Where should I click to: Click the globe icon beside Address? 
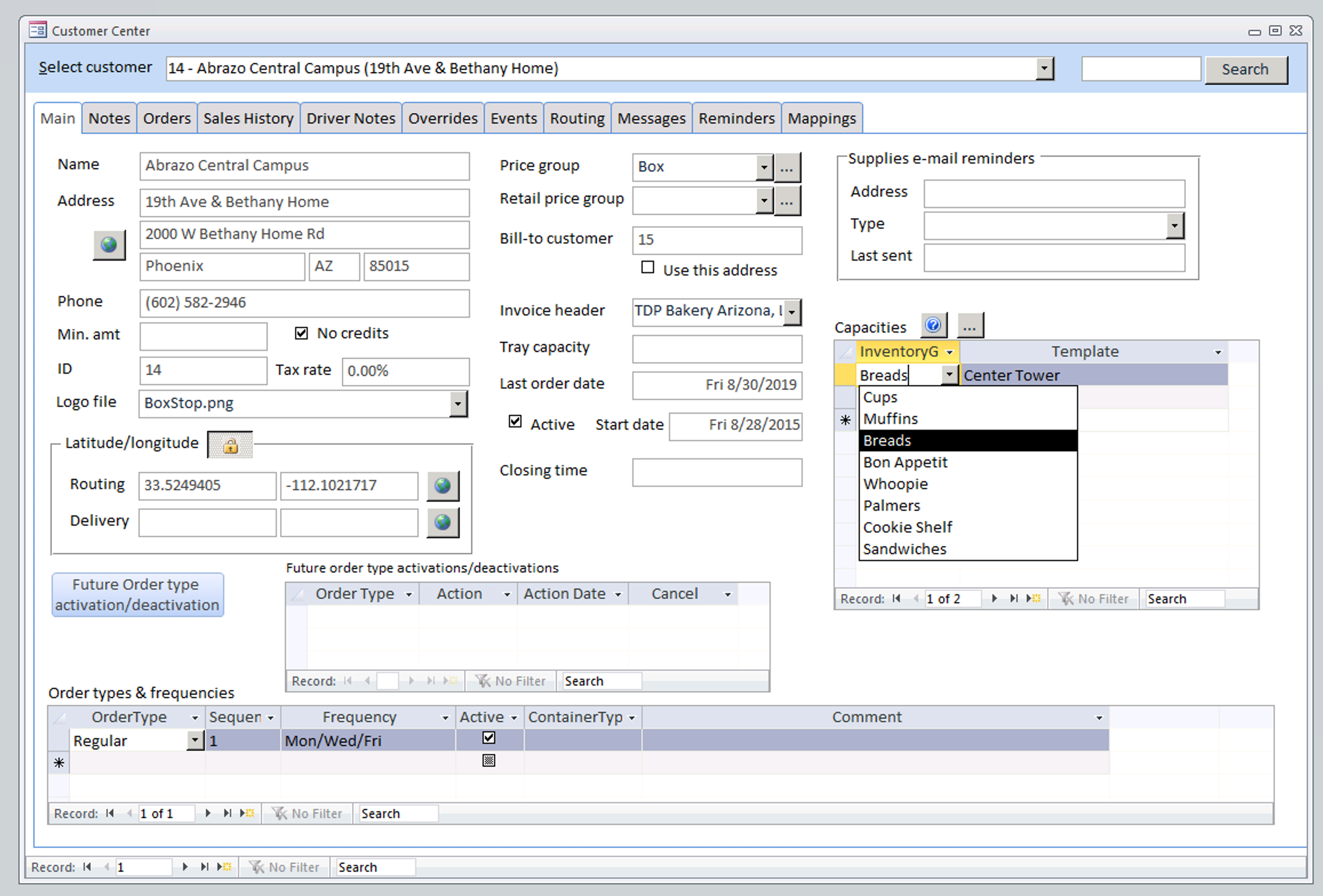pos(109,245)
